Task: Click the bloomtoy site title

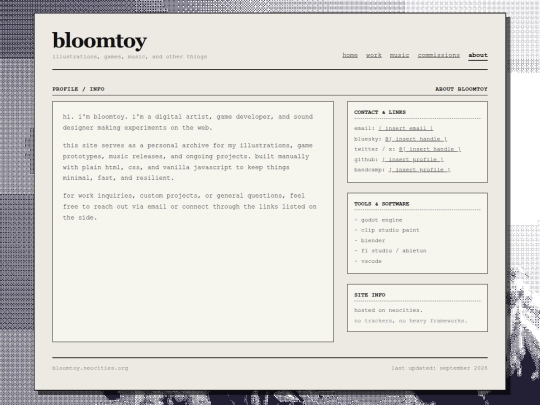Action: click(100, 41)
